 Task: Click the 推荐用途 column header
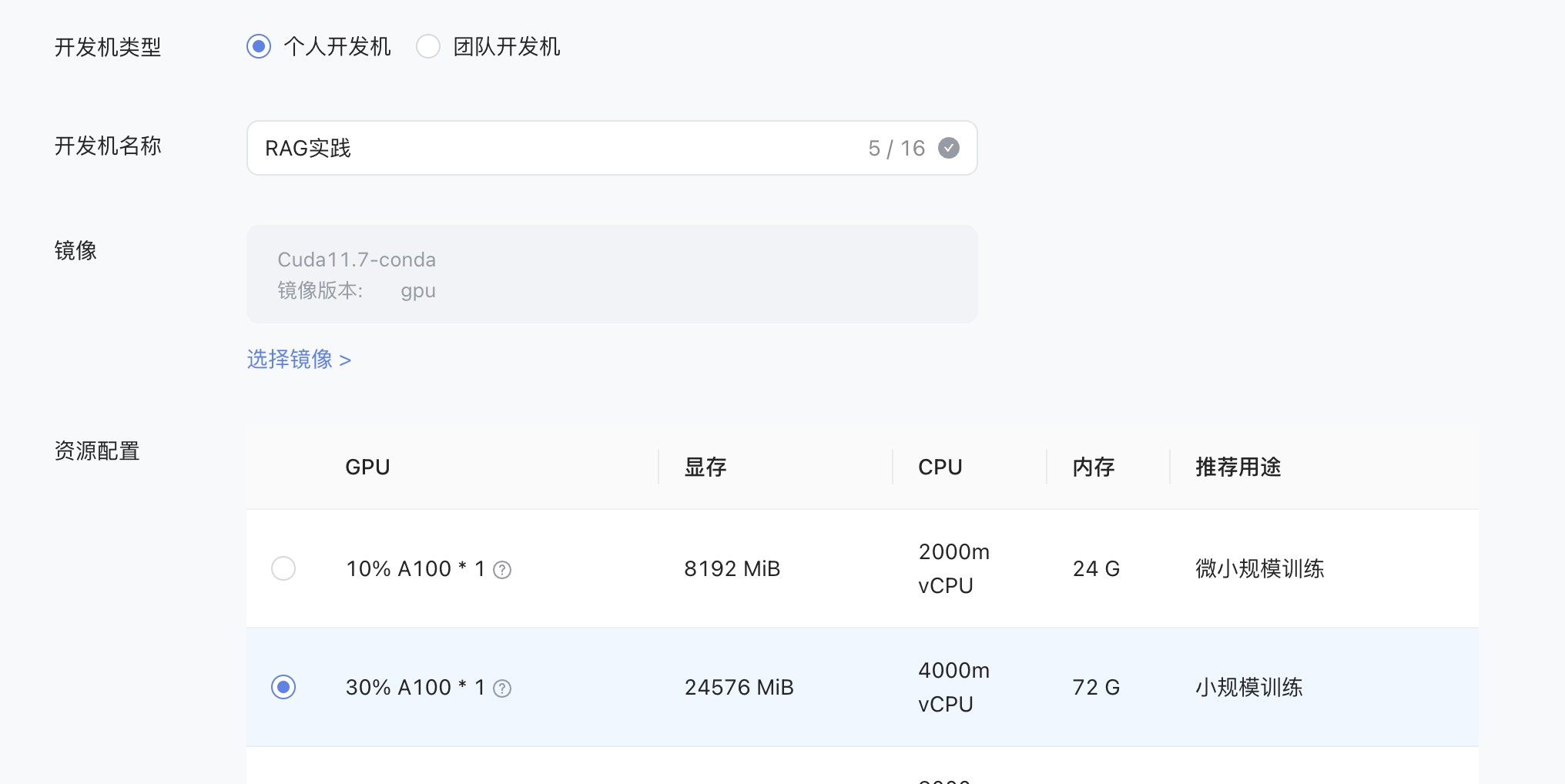coord(1238,467)
